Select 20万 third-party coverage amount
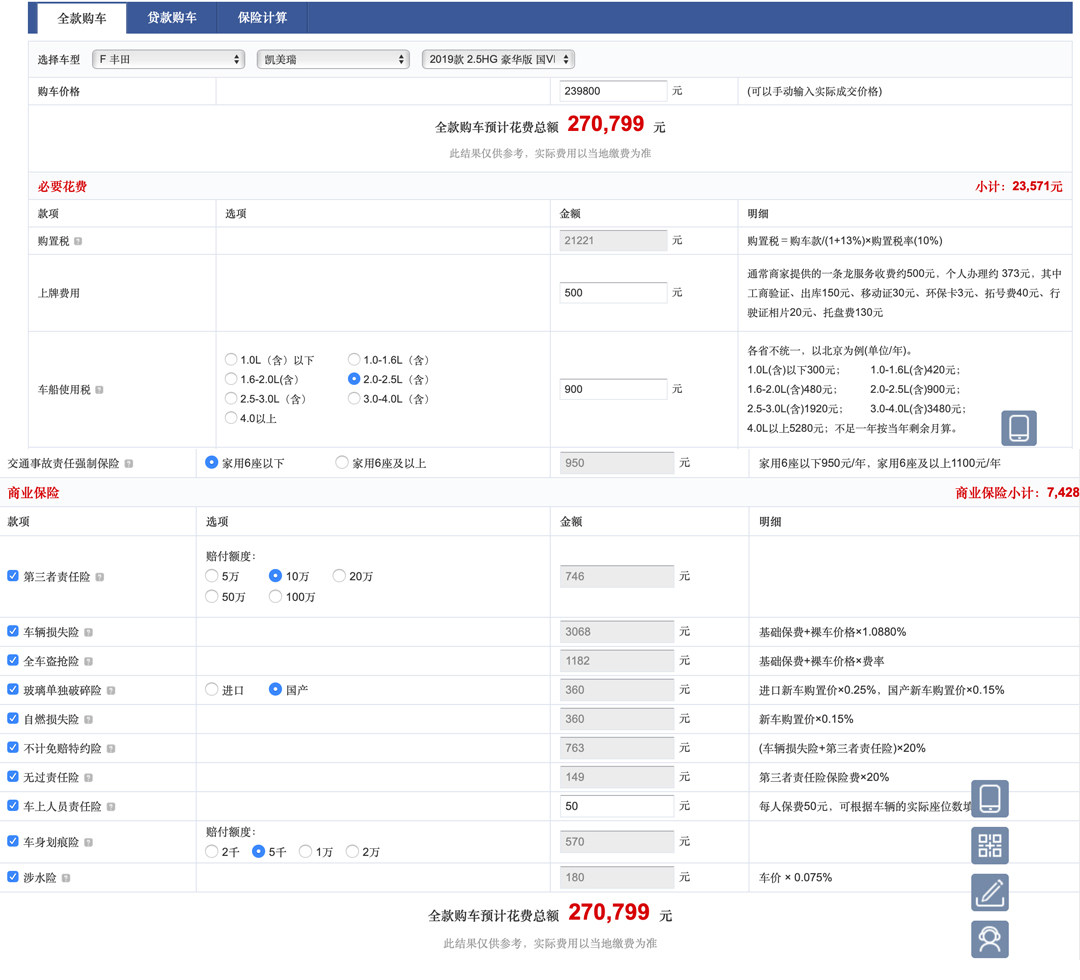The height and width of the screenshot is (980, 1080). point(339,576)
